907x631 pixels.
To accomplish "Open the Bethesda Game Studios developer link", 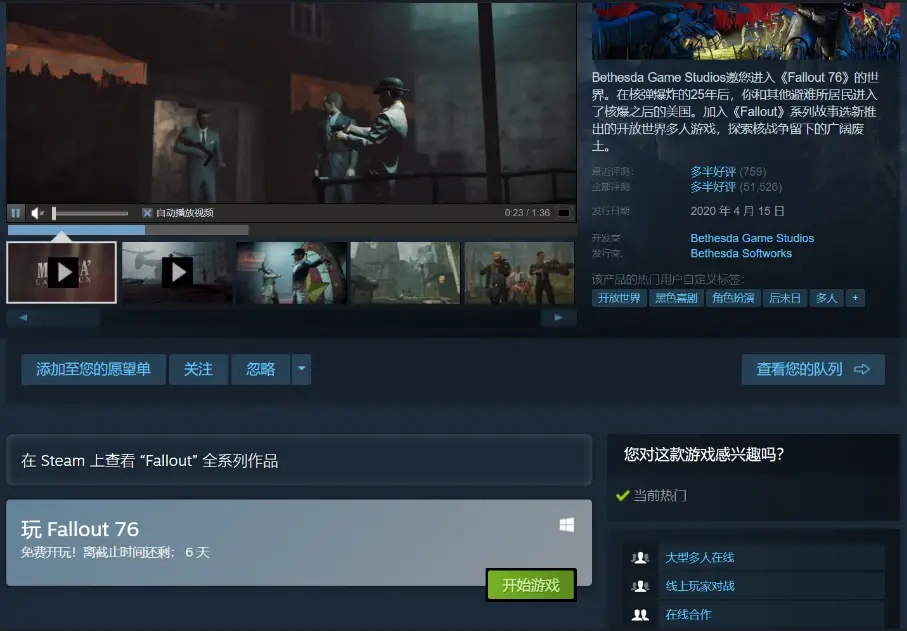I will tap(752, 238).
